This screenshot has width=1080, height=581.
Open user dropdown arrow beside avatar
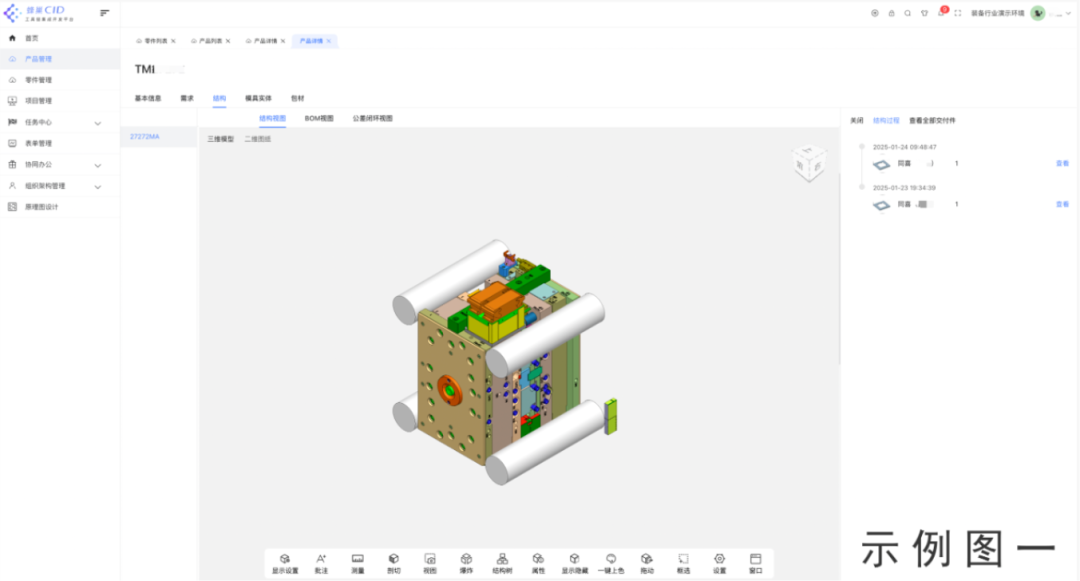[x=1068, y=13]
